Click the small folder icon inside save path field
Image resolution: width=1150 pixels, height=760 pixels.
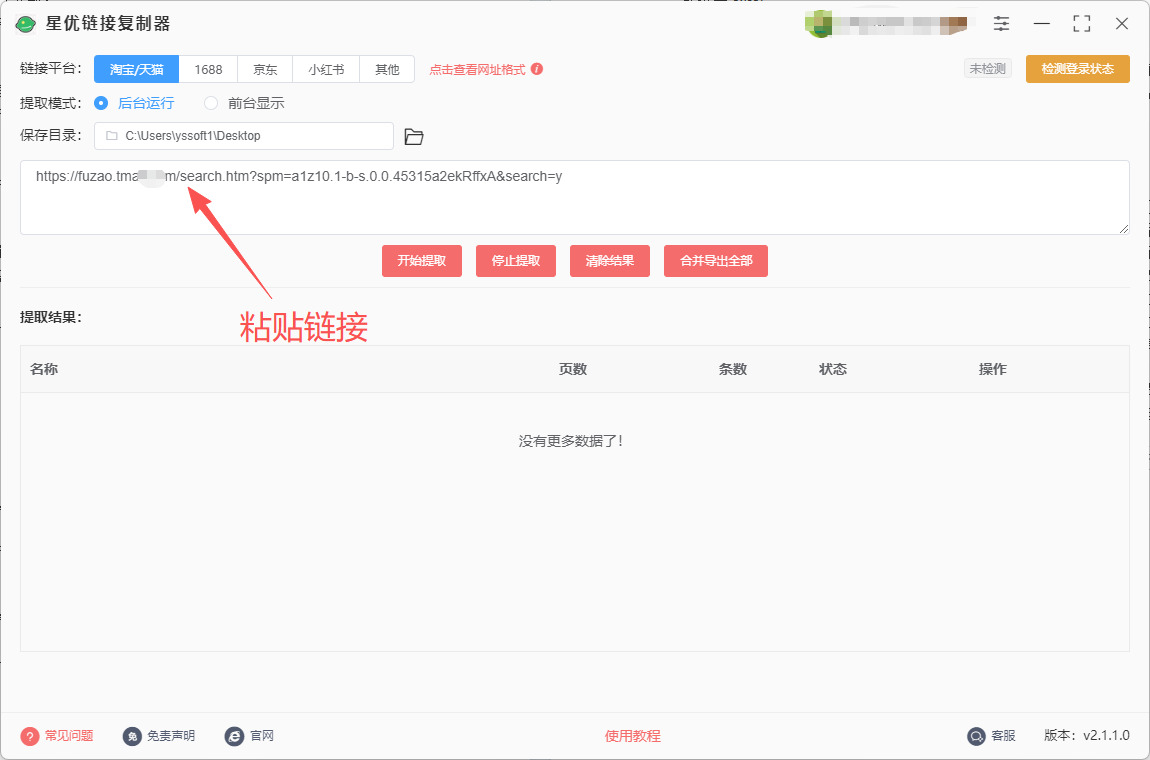111,136
